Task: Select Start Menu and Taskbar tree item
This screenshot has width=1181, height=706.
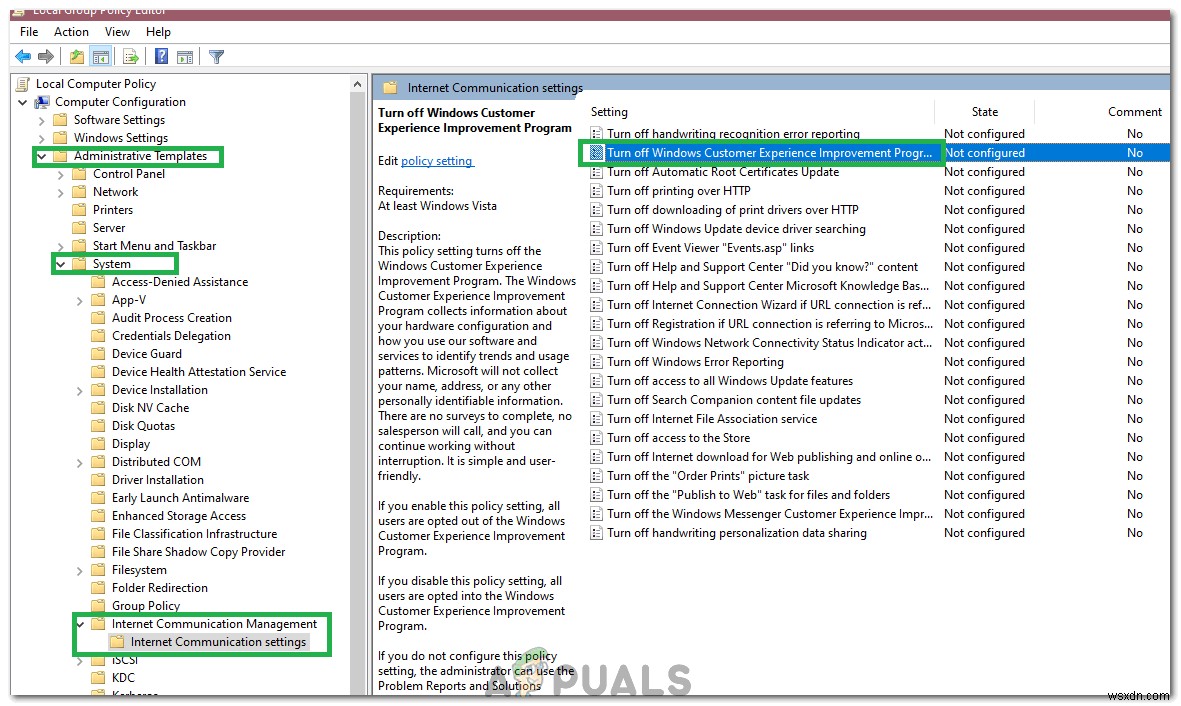Action: click(x=154, y=246)
